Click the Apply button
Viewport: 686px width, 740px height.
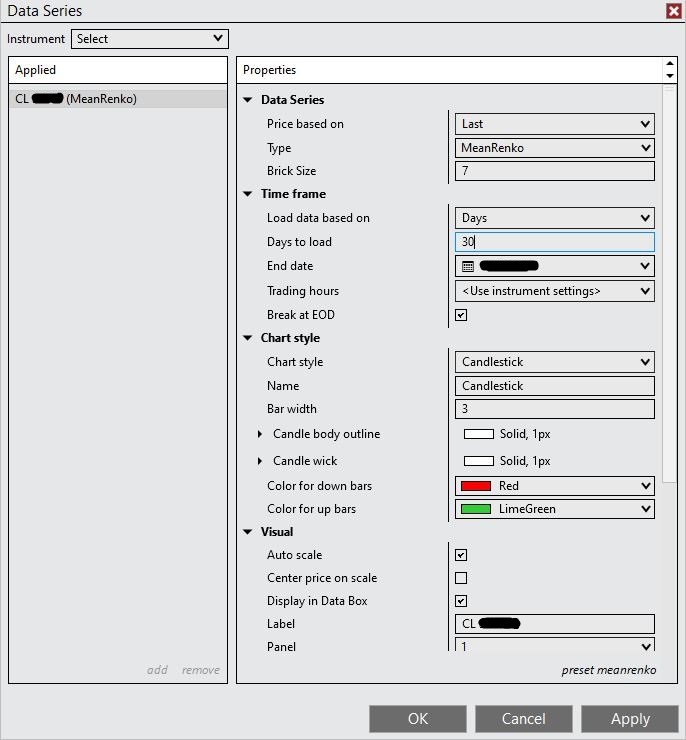pyautogui.click(x=630, y=719)
